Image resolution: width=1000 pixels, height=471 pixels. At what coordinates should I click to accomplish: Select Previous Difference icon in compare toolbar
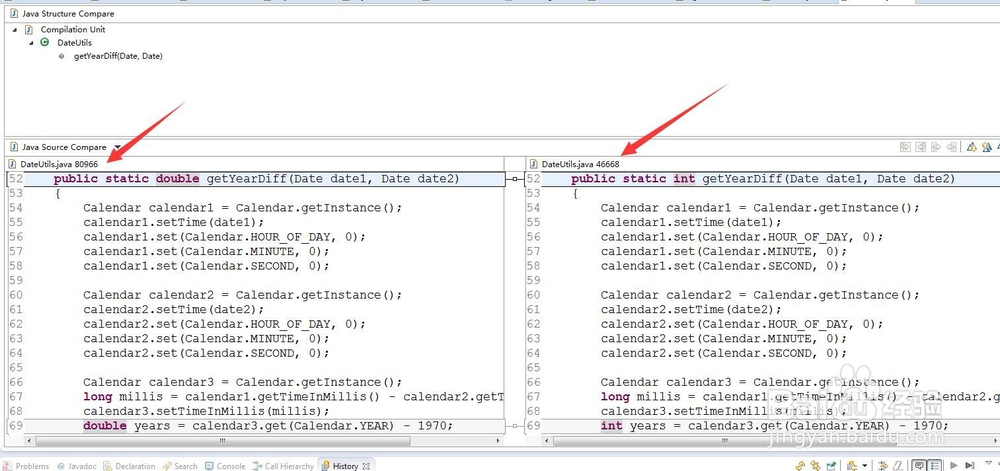click(x=987, y=147)
